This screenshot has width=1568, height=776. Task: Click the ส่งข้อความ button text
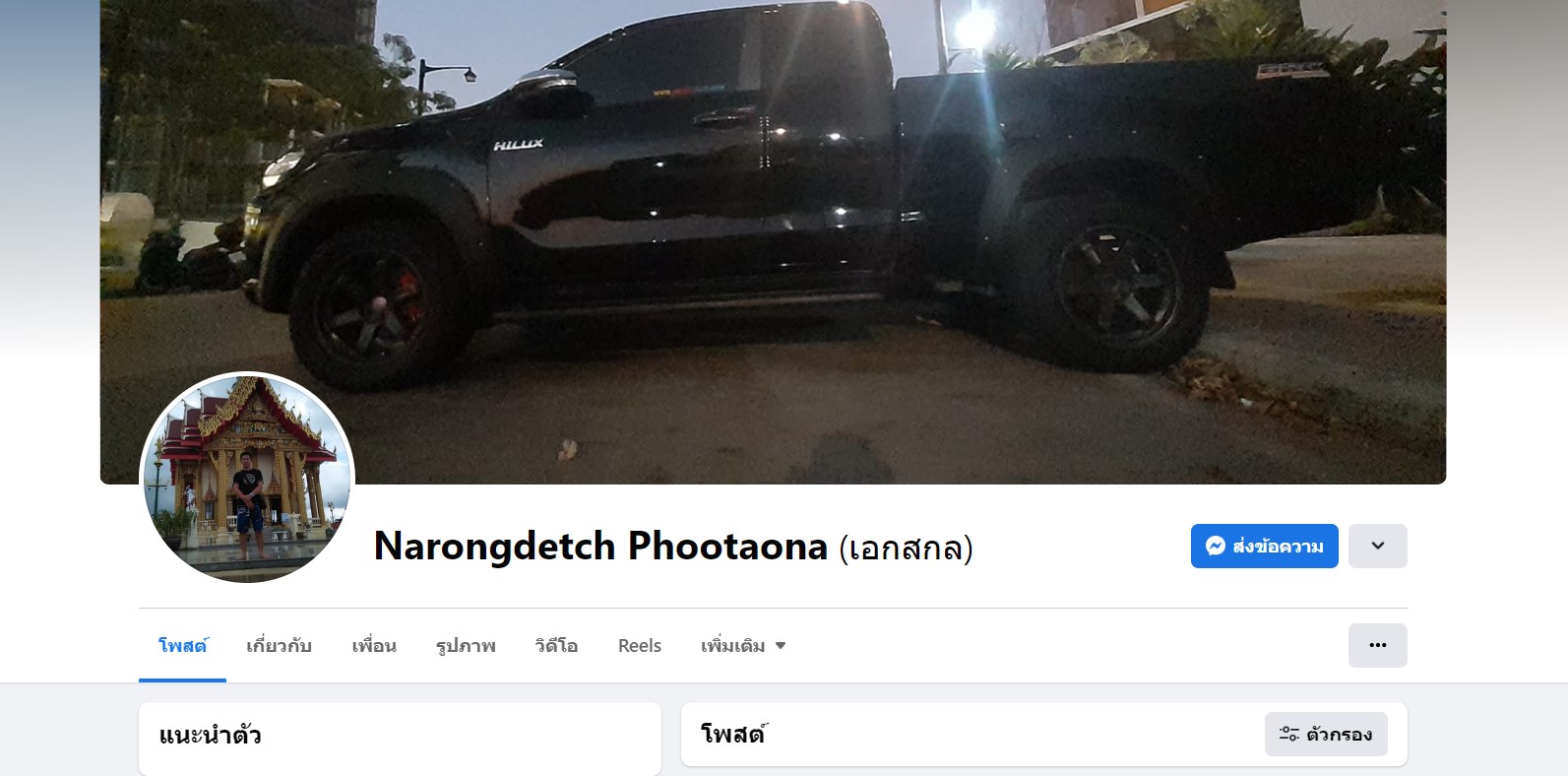(x=1278, y=547)
